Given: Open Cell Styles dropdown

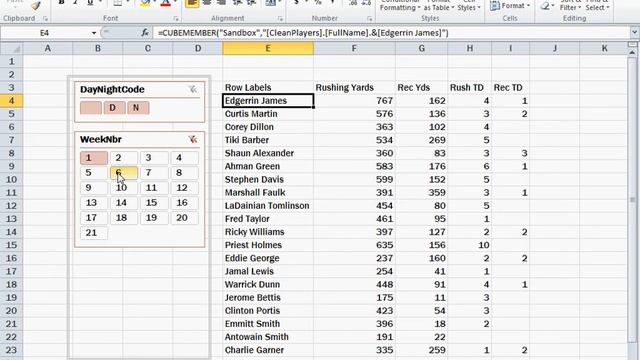Looking at the screenshot, I should click(469, 6).
